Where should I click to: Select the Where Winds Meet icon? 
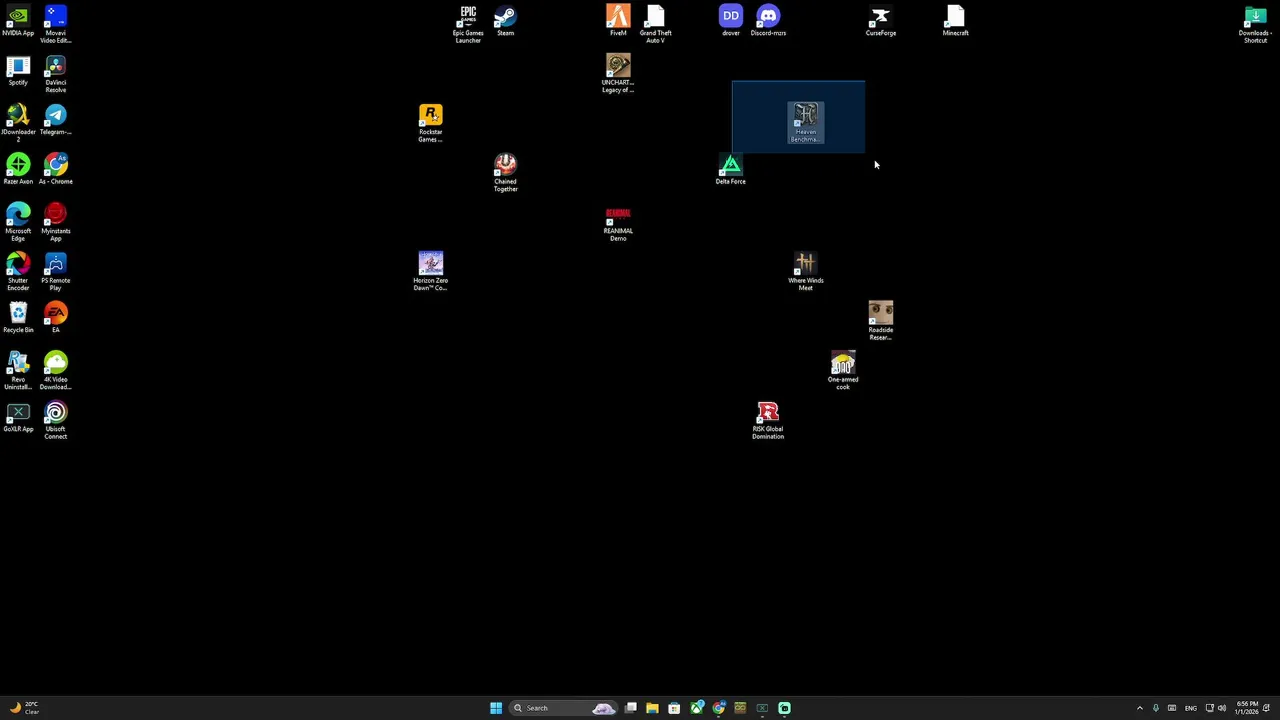point(806,272)
